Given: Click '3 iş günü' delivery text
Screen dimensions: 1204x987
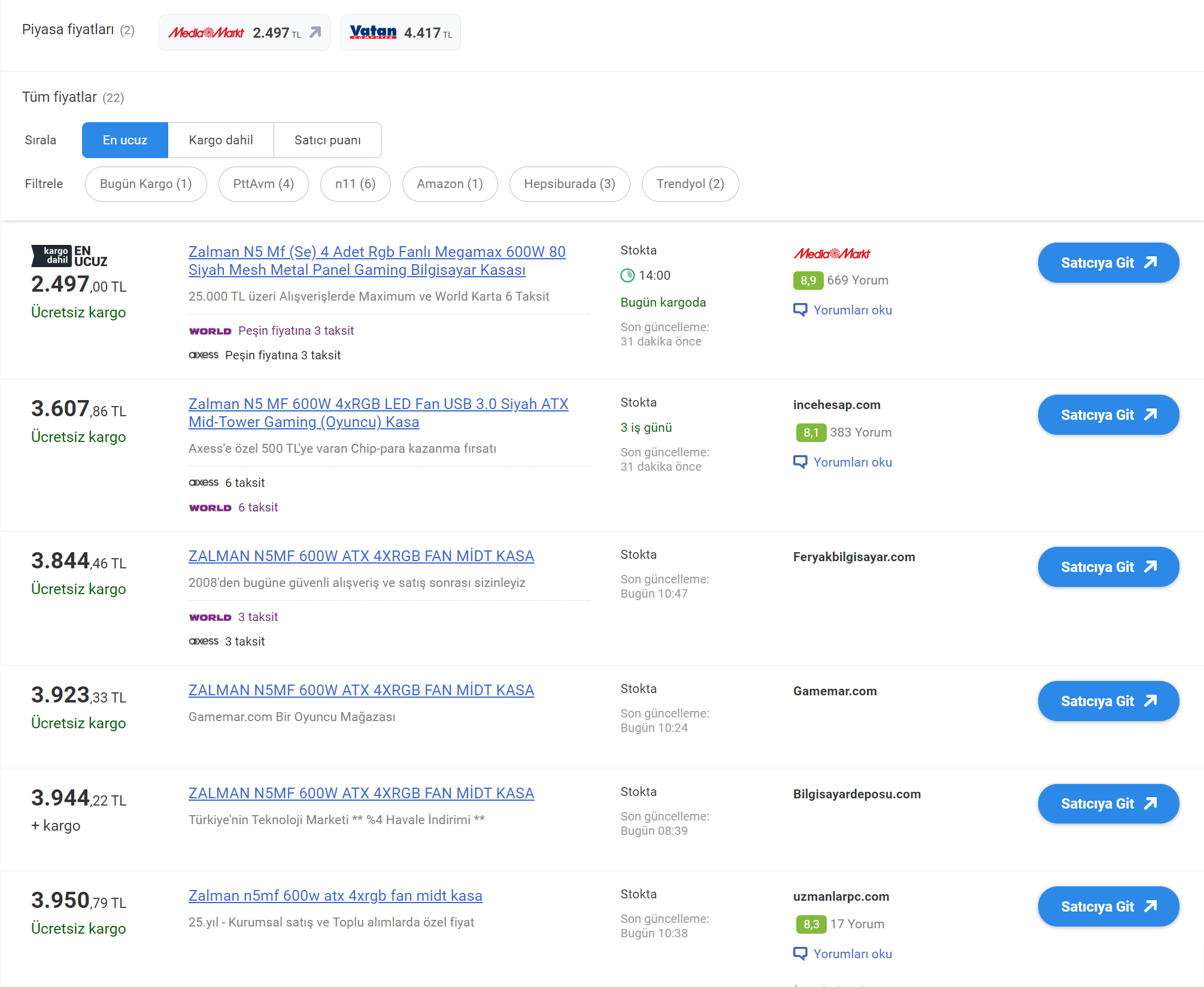Looking at the screenshot, I should pos(647,428).
